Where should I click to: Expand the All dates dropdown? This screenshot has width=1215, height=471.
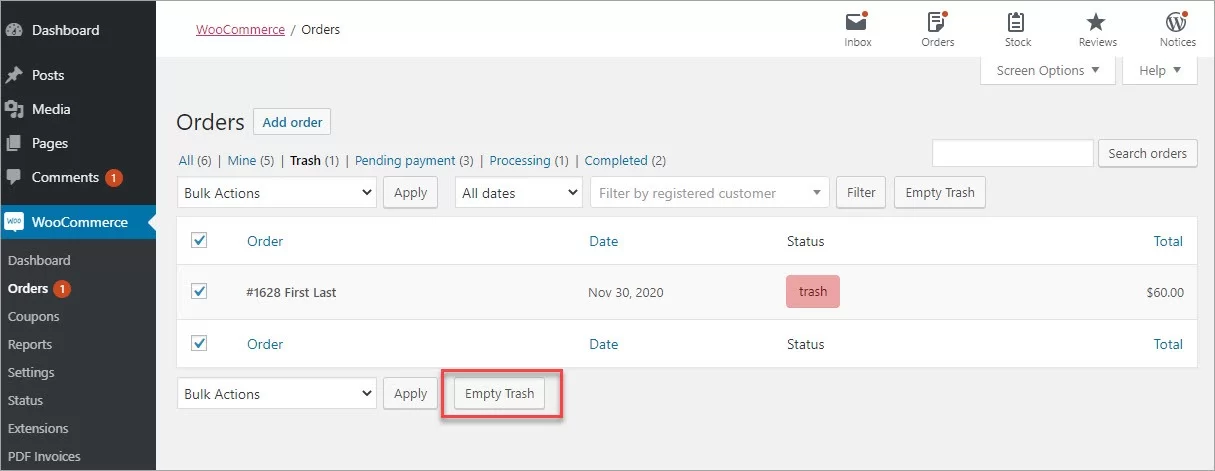pos(519,193)
